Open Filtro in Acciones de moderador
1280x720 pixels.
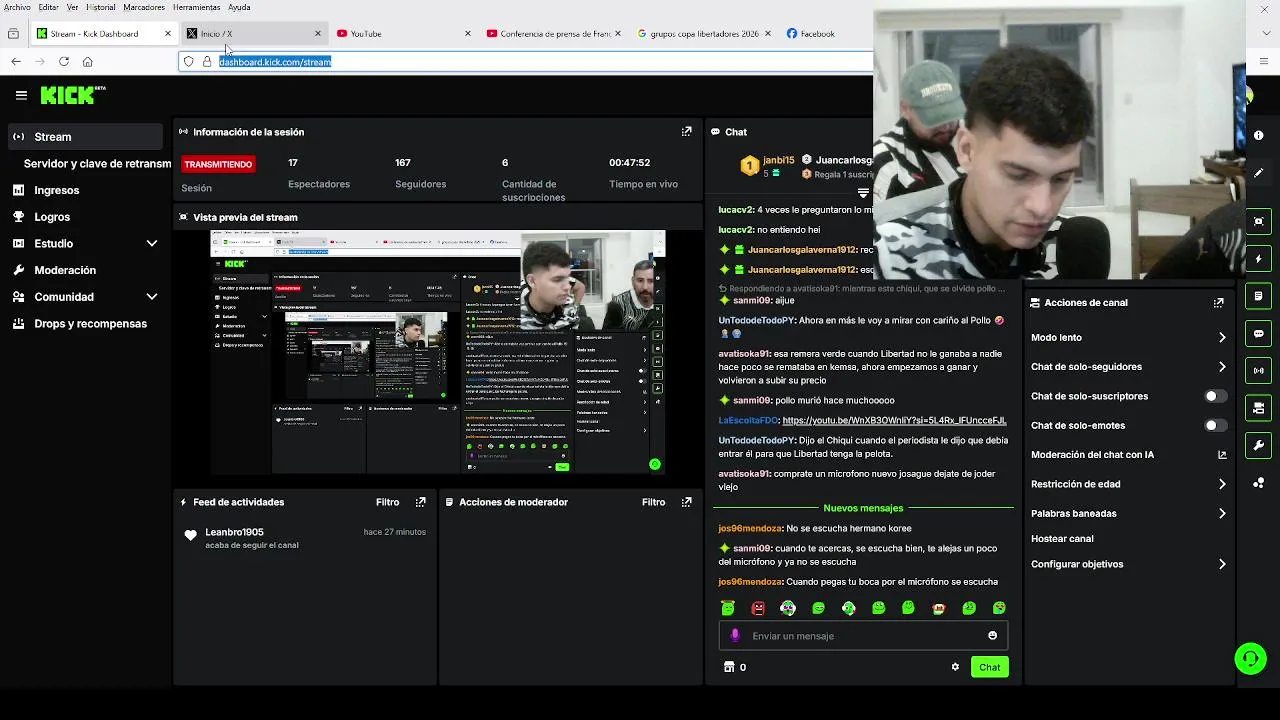[653, 502]
